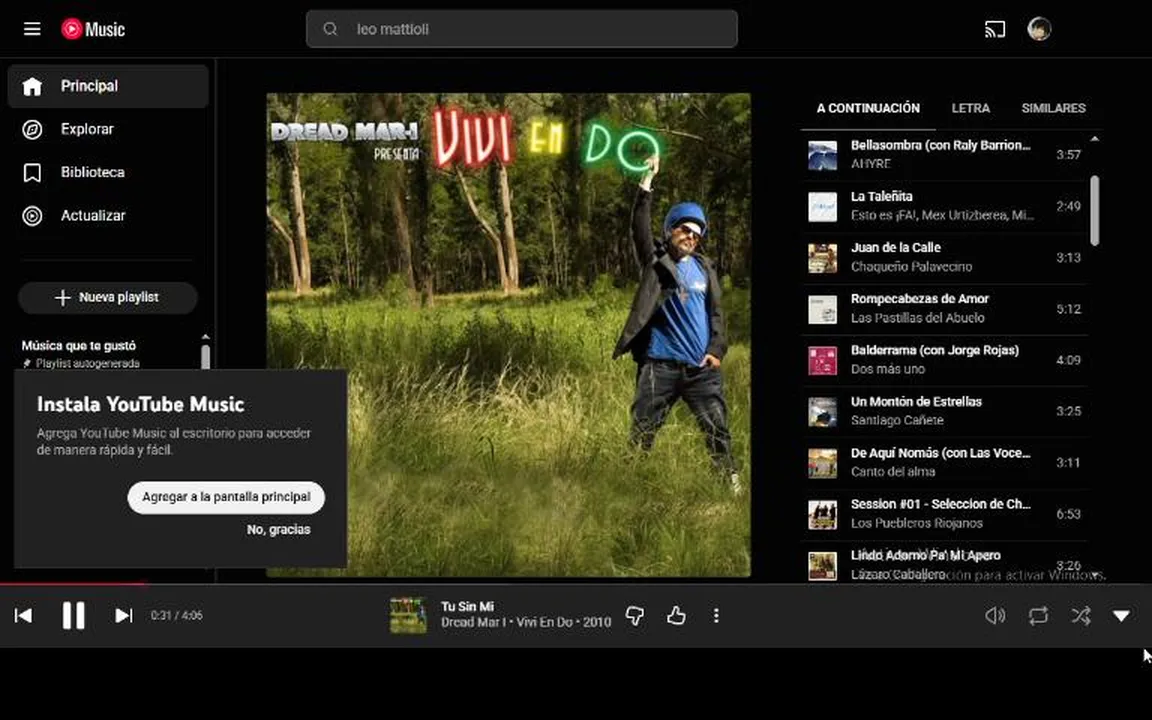Click the search field containing leo mattioli

pos(522,29)
